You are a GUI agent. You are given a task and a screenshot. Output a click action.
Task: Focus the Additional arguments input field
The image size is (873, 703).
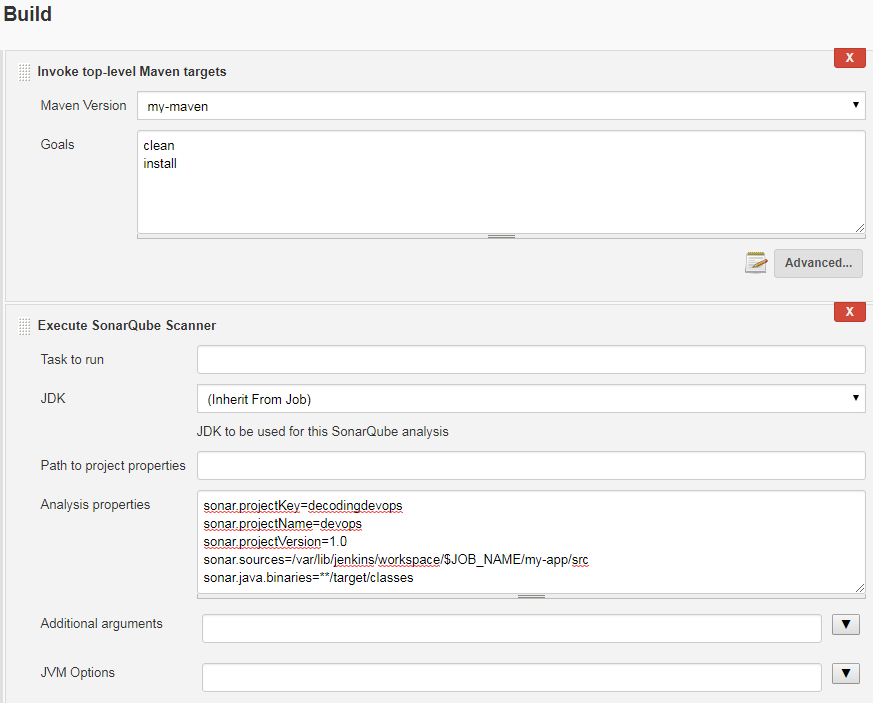(x=512, y=628)
